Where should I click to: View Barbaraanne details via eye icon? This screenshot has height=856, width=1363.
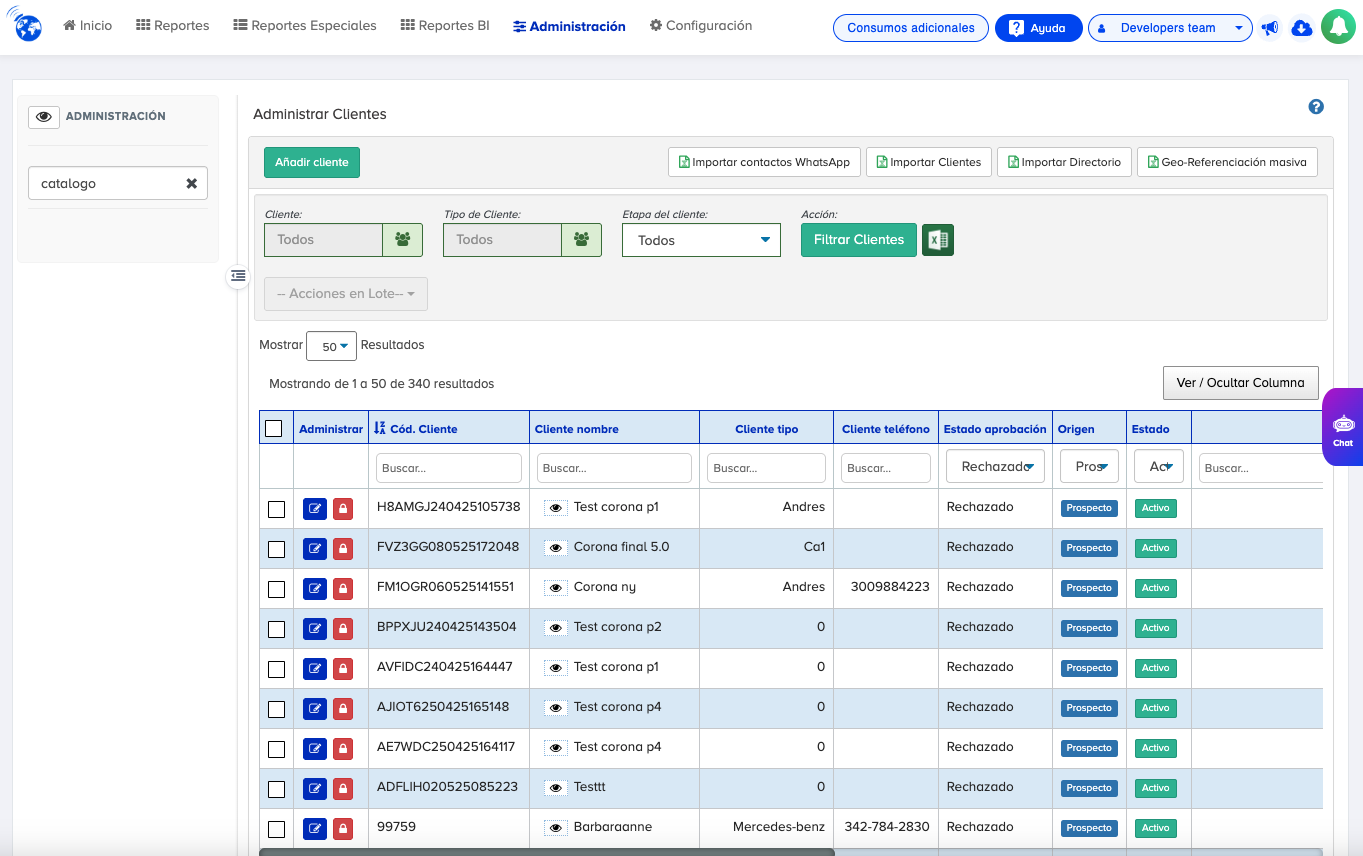(x=555, y=828)
